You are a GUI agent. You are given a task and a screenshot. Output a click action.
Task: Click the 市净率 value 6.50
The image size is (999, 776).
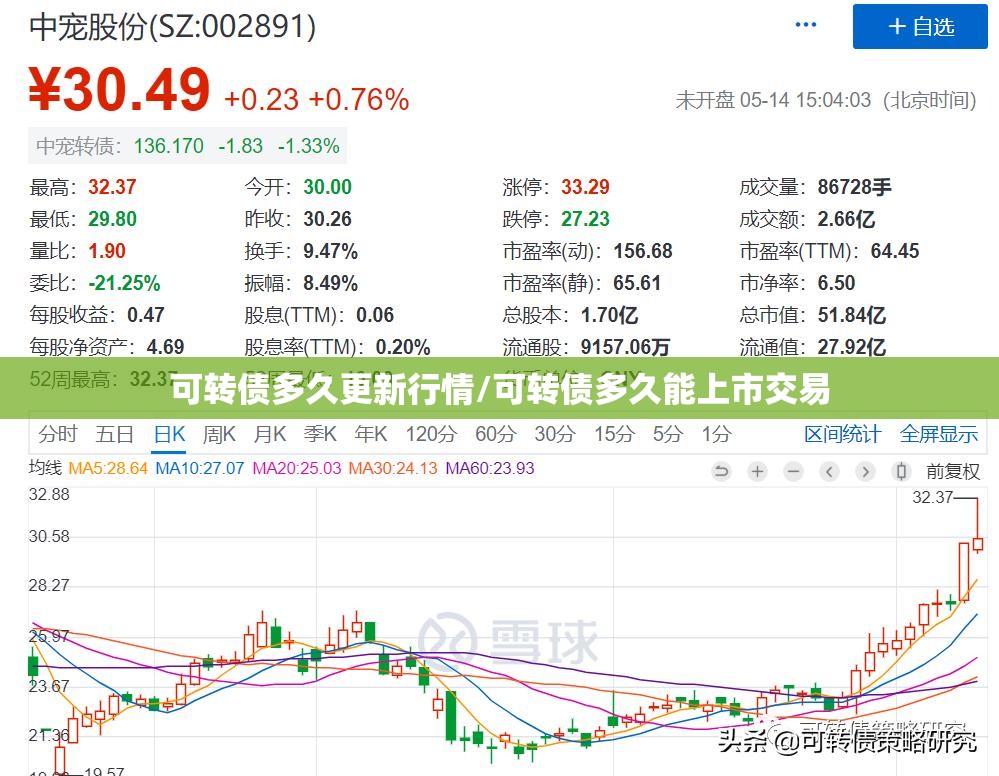[x=836, y=283]
